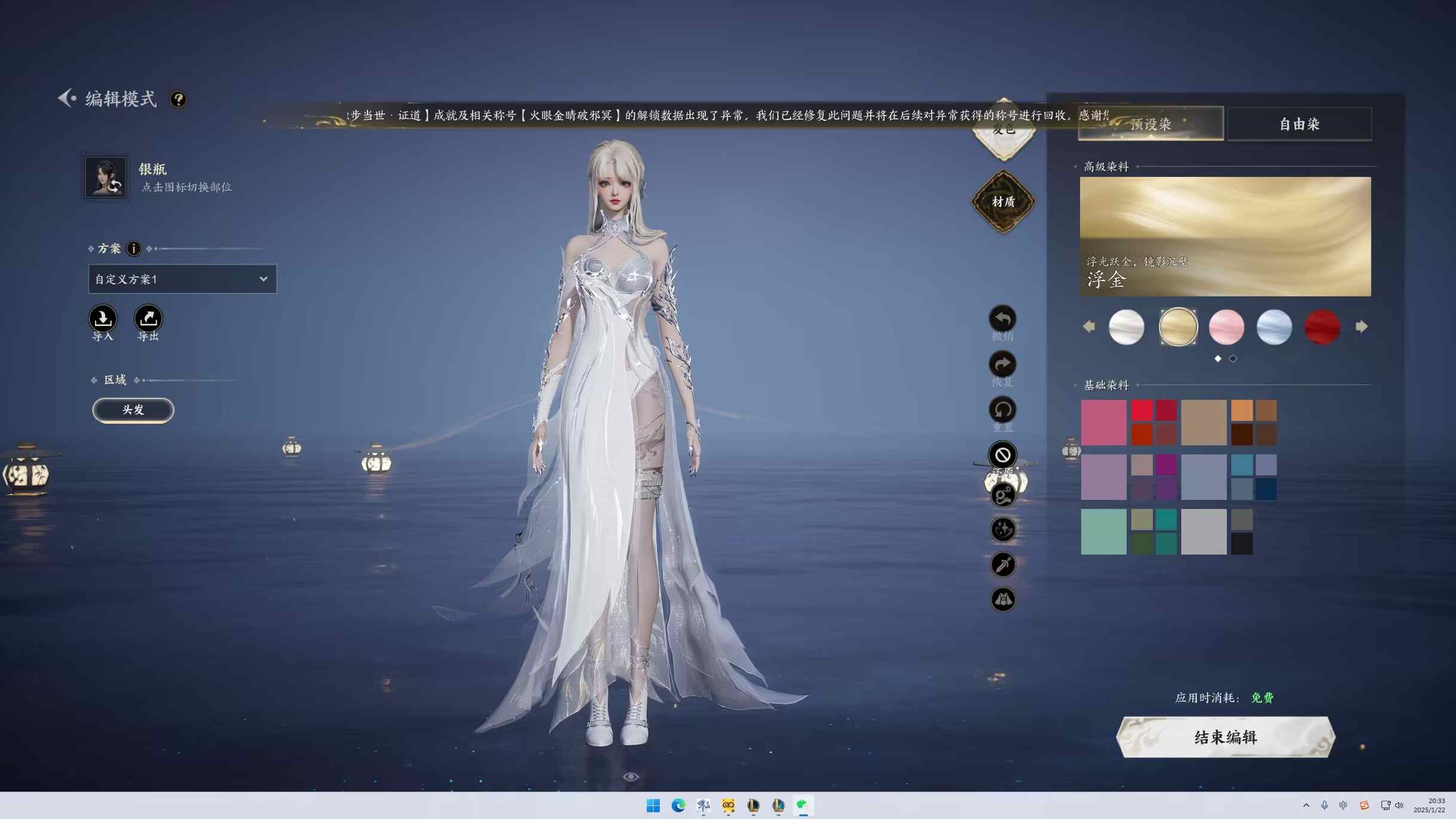Image resolution: width=1456 pixels, height=819 pixels.
Task: Open the Windows Start menu
Action: pos(653,806)
